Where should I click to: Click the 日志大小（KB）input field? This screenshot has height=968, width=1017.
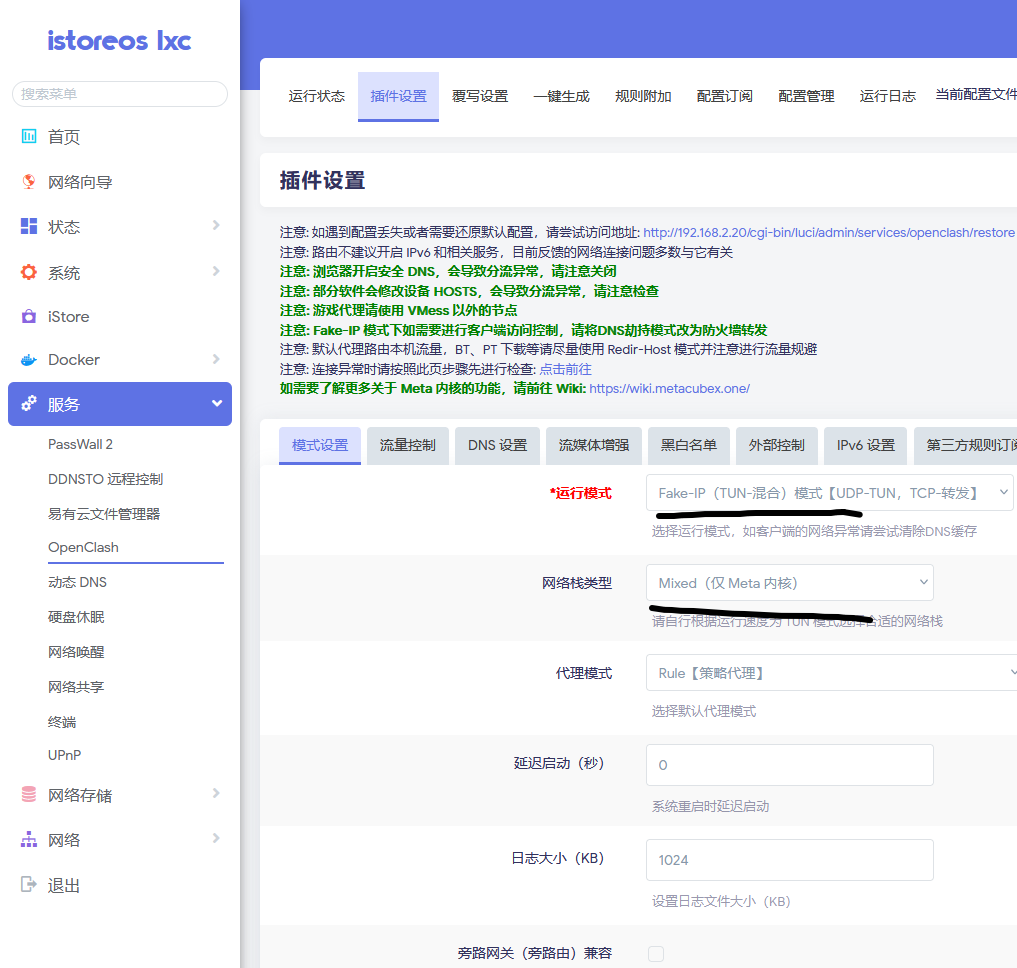click(789, 860)
